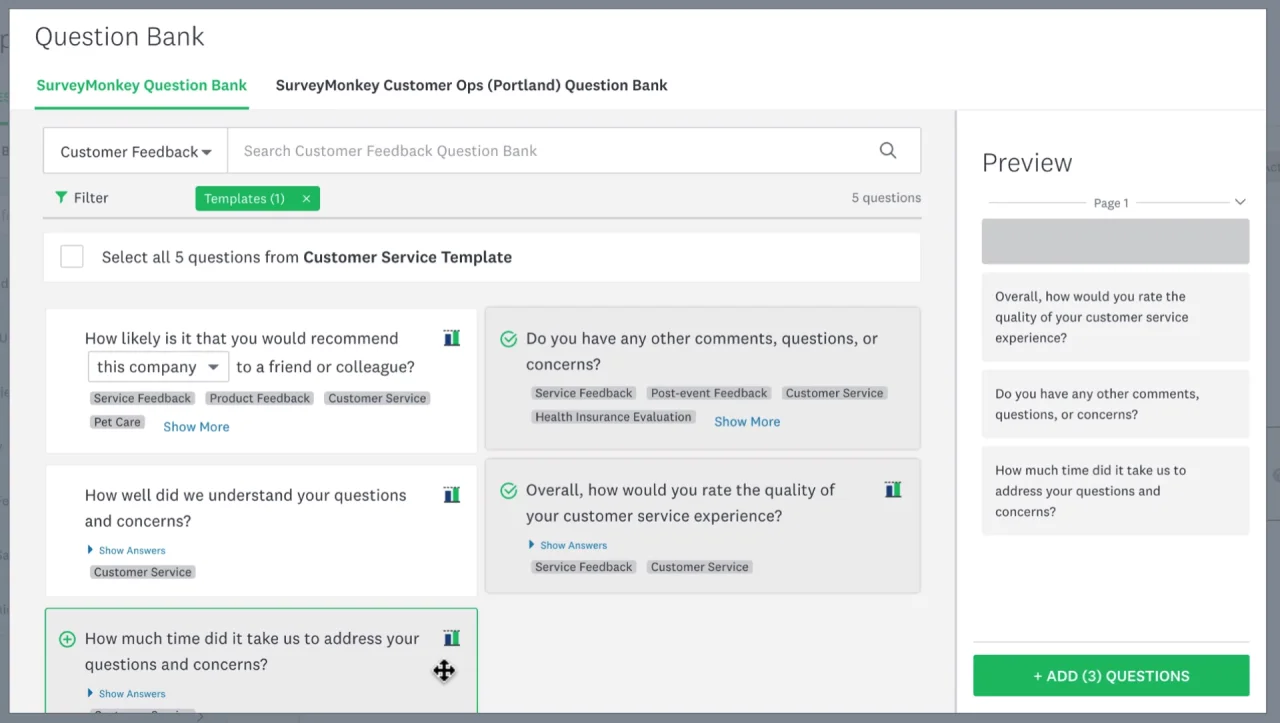Click Show More under 'Do you have any other comments'
Viewport: 1280px width, 723px height.
[747, 422]
